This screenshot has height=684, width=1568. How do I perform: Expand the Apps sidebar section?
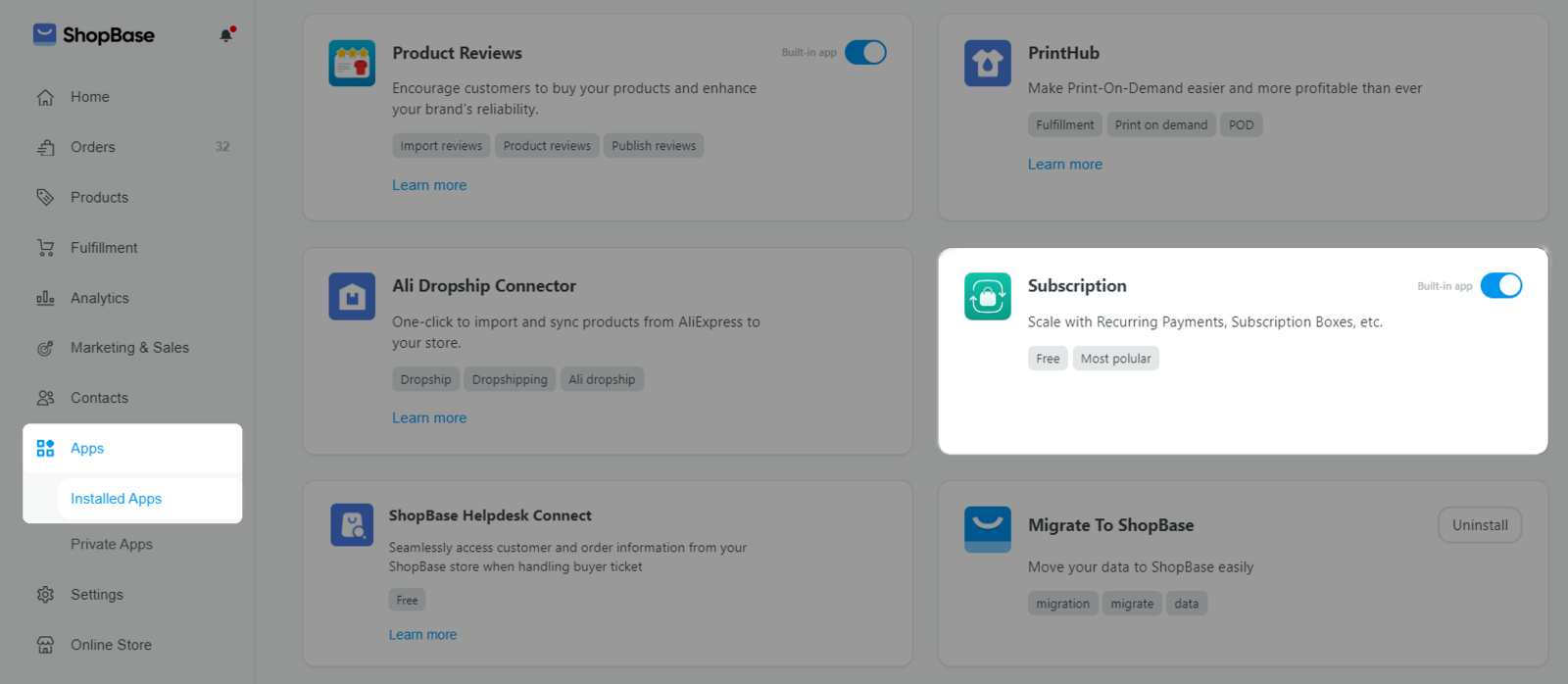(x=87, y=448)
